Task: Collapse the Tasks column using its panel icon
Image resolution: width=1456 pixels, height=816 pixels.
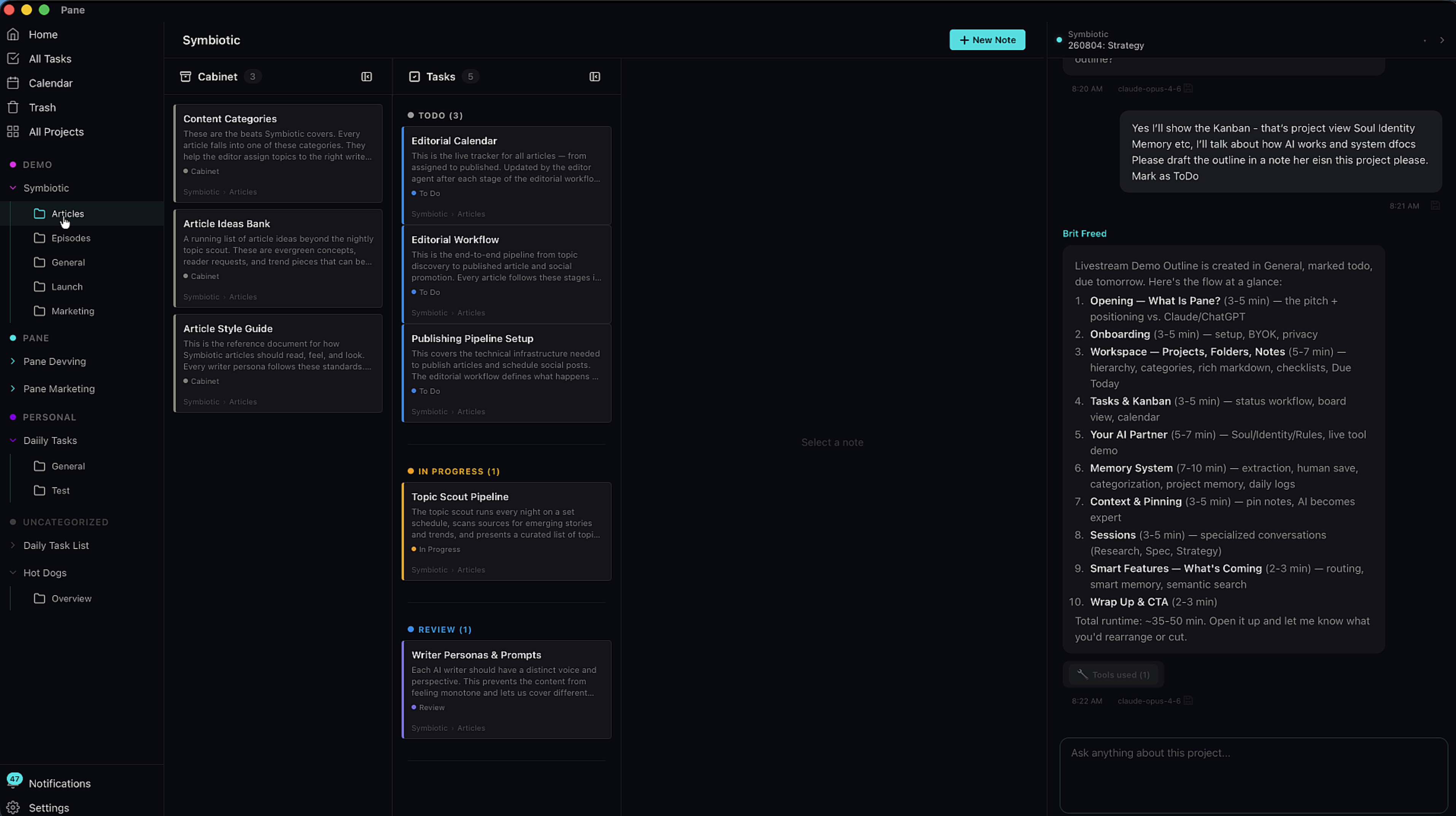Action: pyautogui.click(x=594, y=77)
